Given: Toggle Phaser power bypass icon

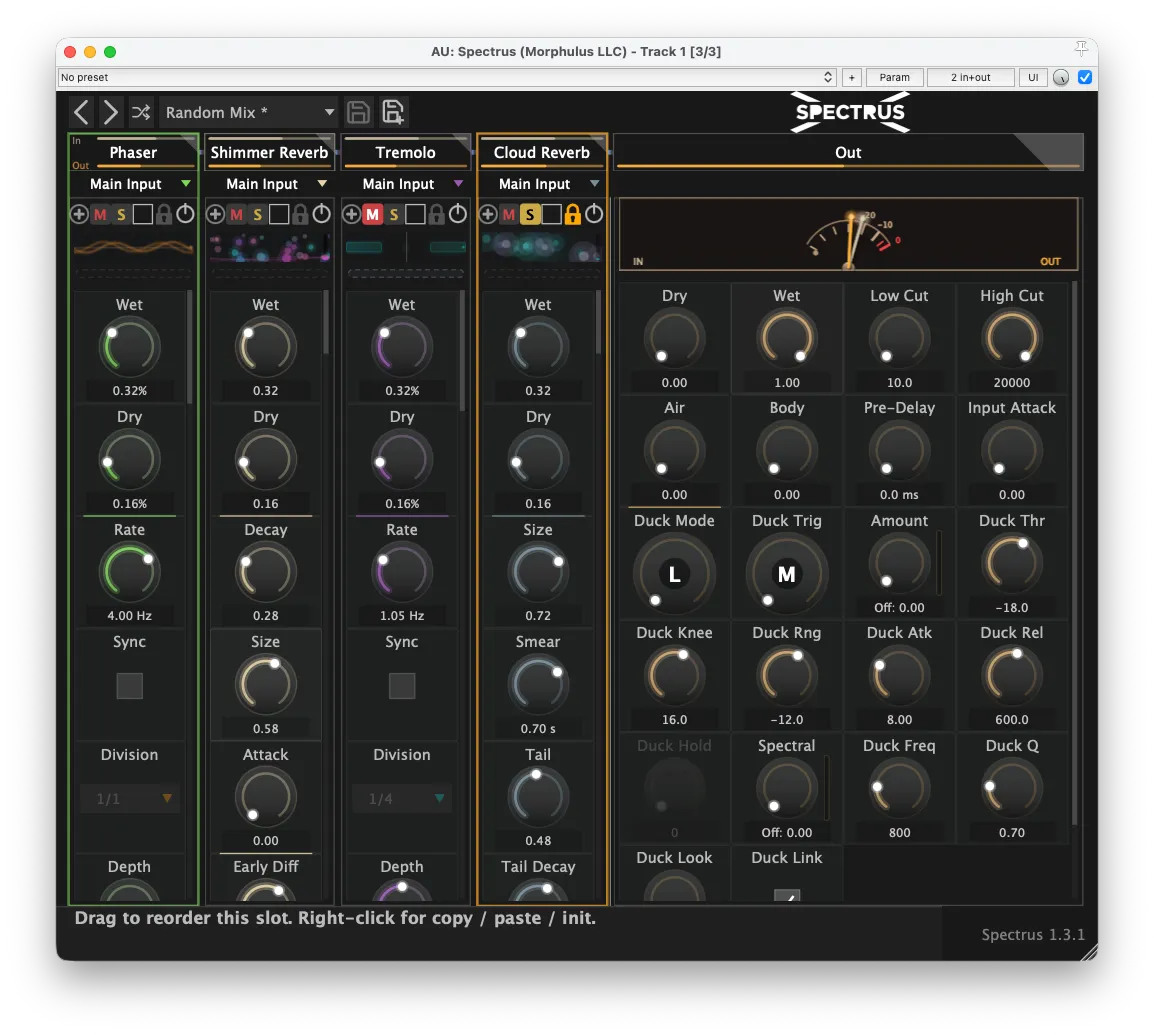Looking at the screenshot, I should [185, 213].
